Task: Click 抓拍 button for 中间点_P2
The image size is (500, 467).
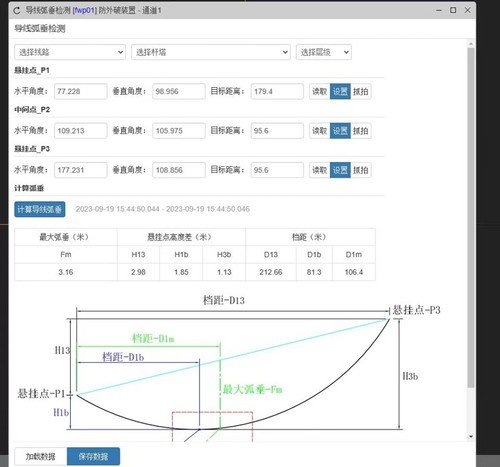Action: 361,131
